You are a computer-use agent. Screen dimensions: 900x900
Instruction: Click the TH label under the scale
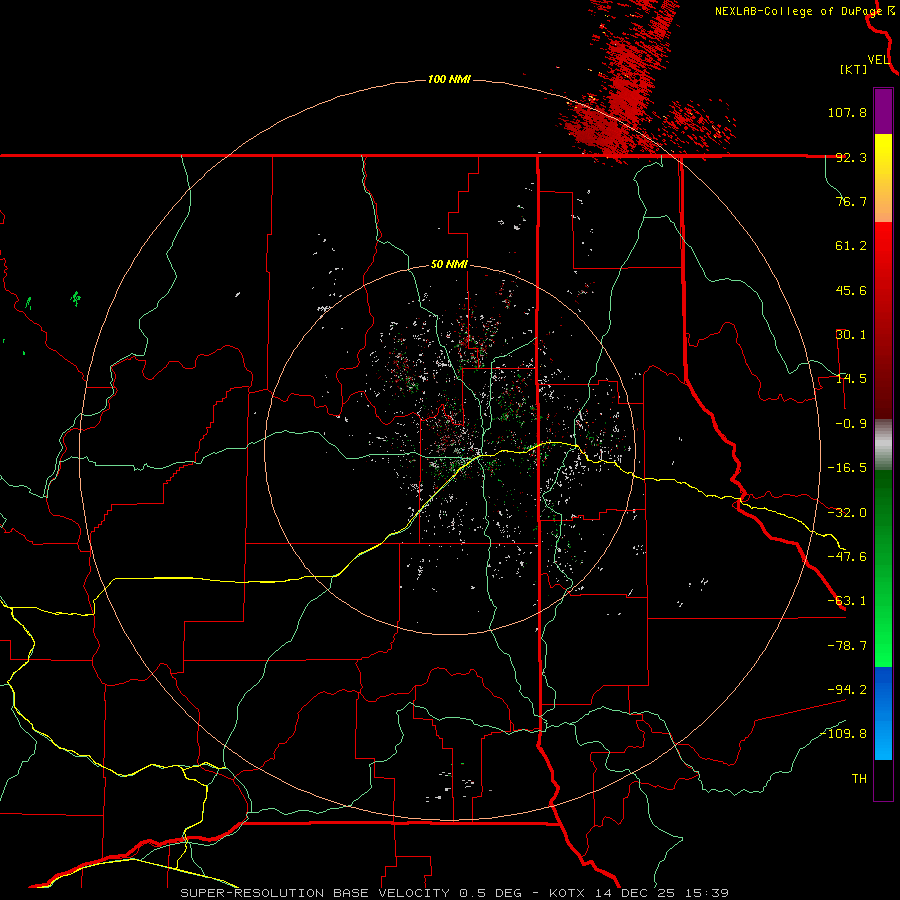tap(859, 779)
